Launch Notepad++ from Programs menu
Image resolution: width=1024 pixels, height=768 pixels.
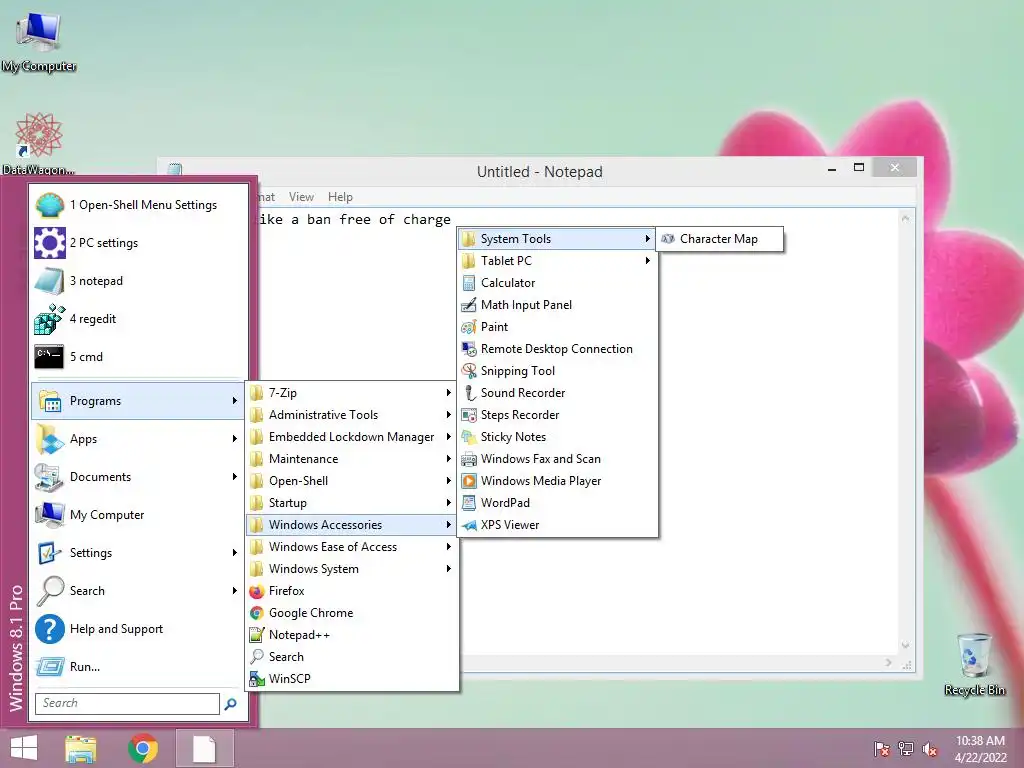point(351,635)
